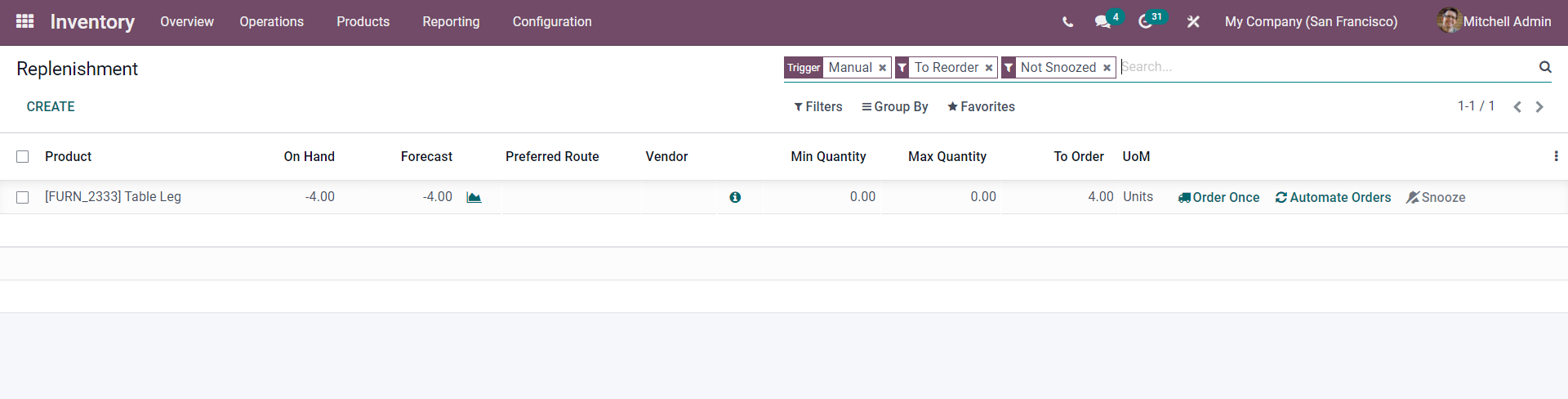The height and width of the screenshot is (399, 1568).
Task: Check the select-all header checkbox
Action: tap(23, 156)
